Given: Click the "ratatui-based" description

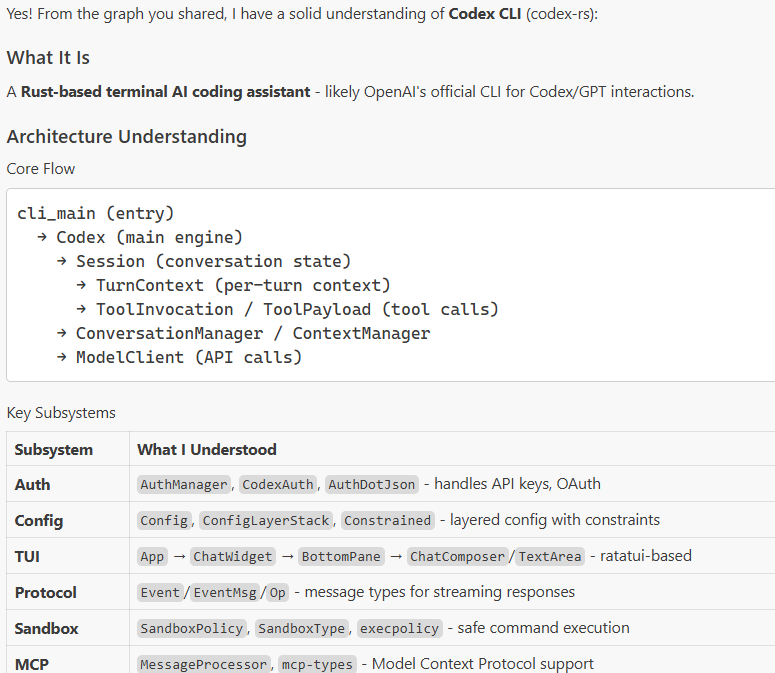Looking at the screenshot, I should [x=646, y=556].
